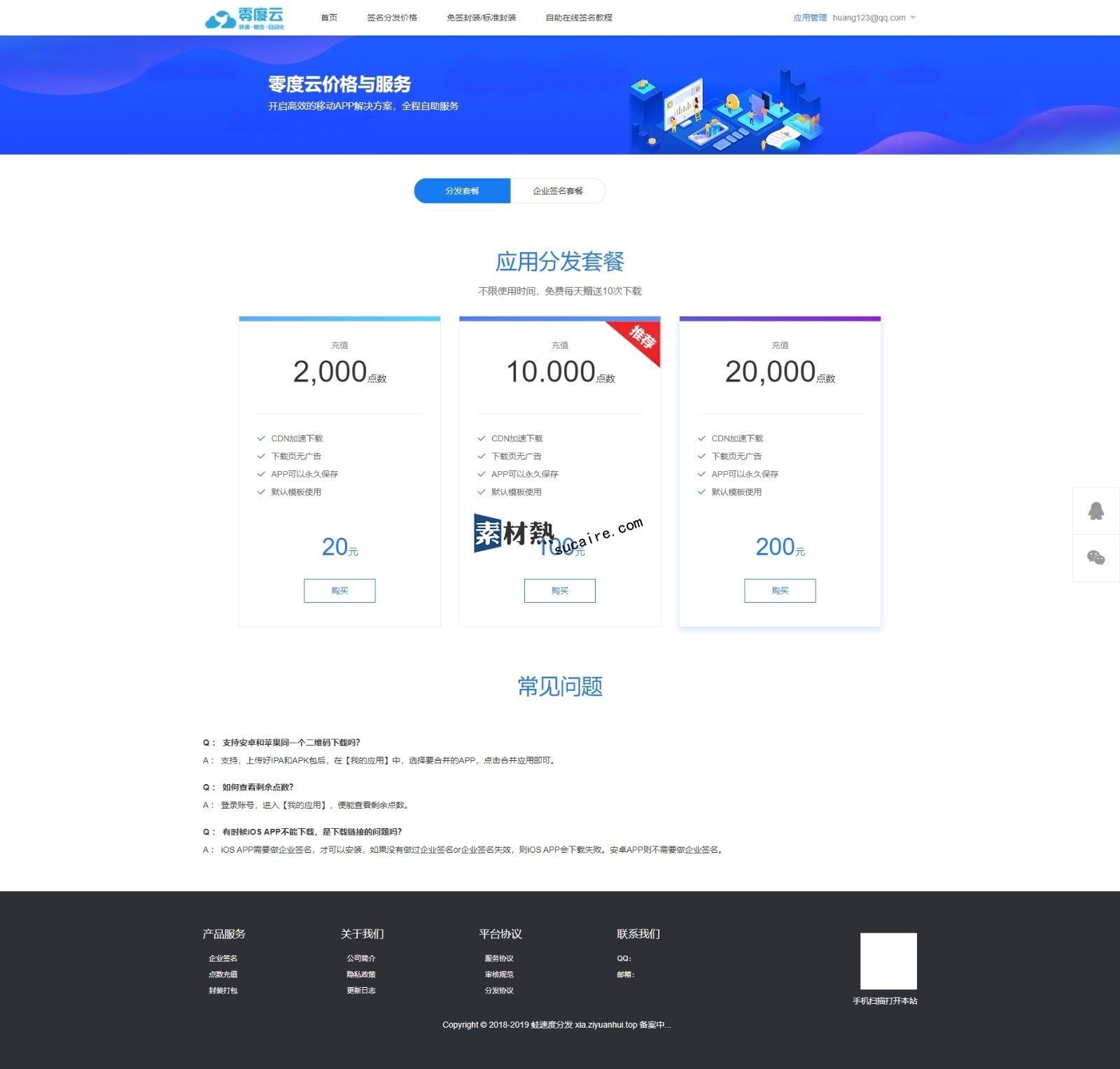Open 服务协议 footer link
This screenshot has height=1069, width=1120.
coord(499,958)
